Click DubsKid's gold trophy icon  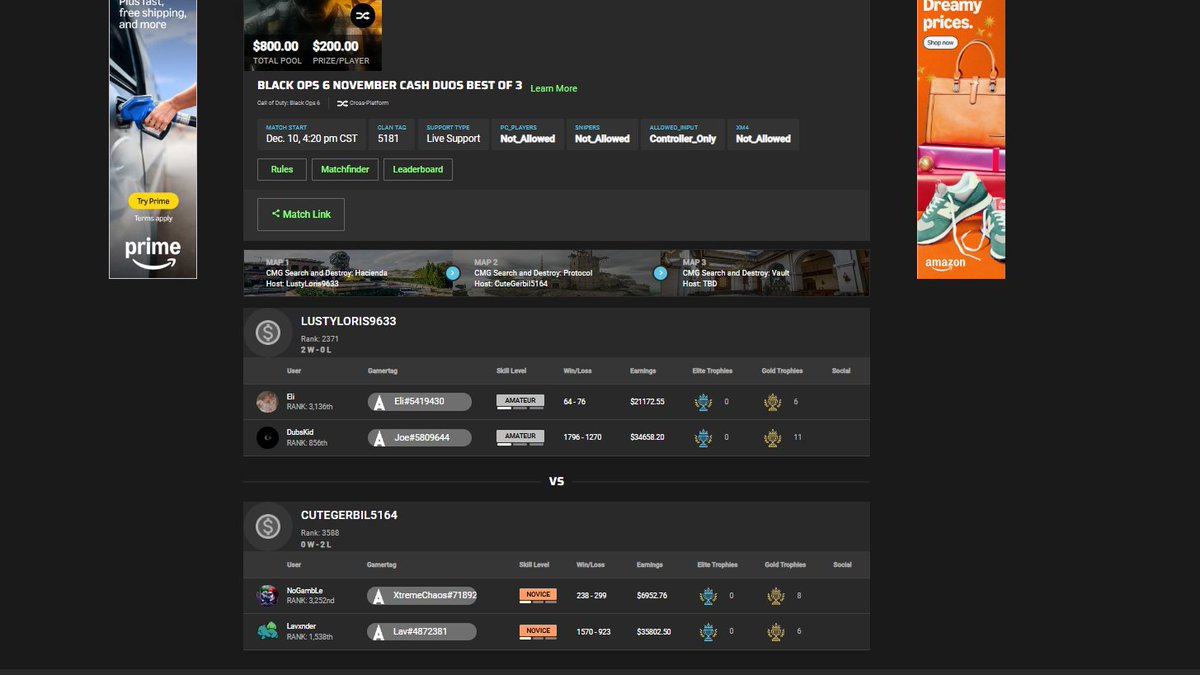click(772, 438)
